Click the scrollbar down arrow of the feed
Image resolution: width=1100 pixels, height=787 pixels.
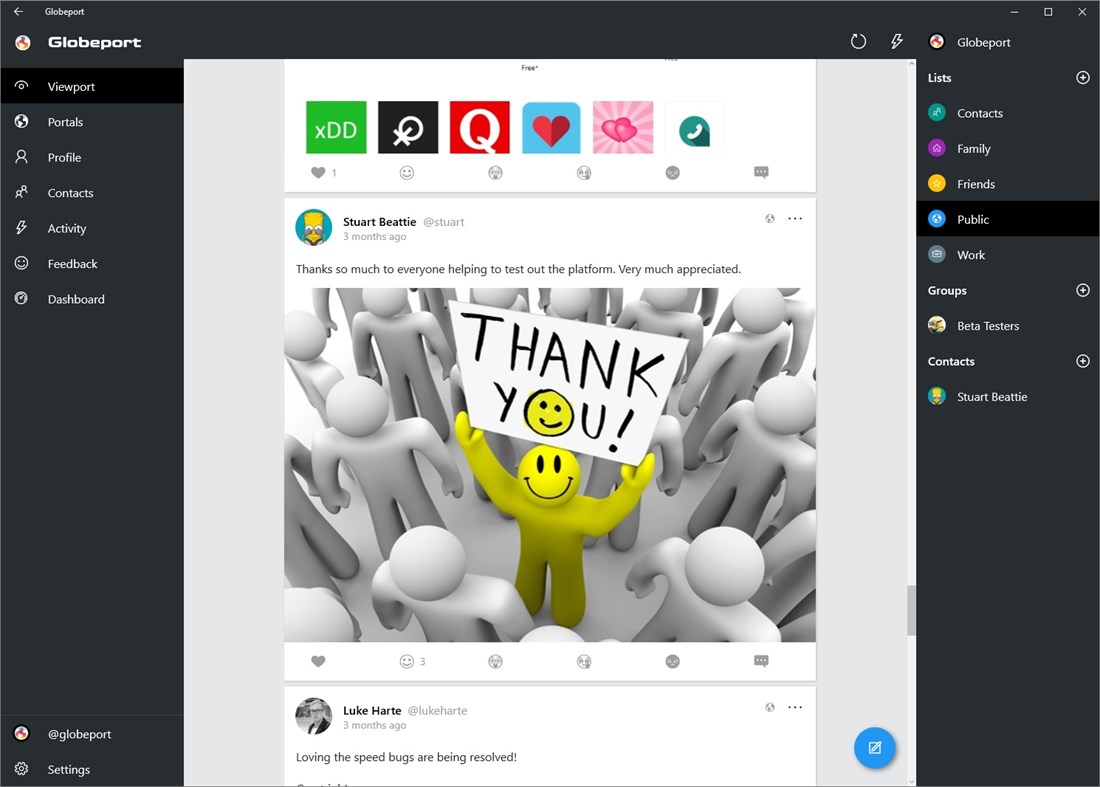click(911, 781)
